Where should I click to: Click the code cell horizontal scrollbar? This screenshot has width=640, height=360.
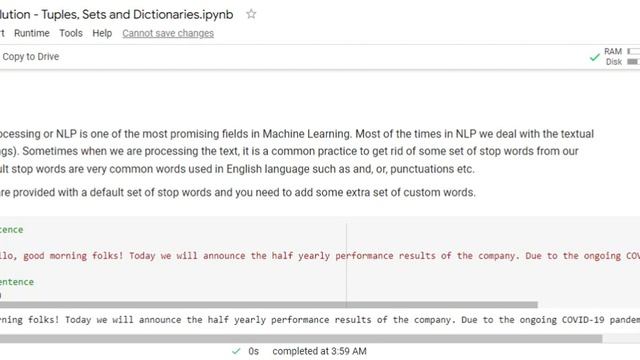point(269,304)
